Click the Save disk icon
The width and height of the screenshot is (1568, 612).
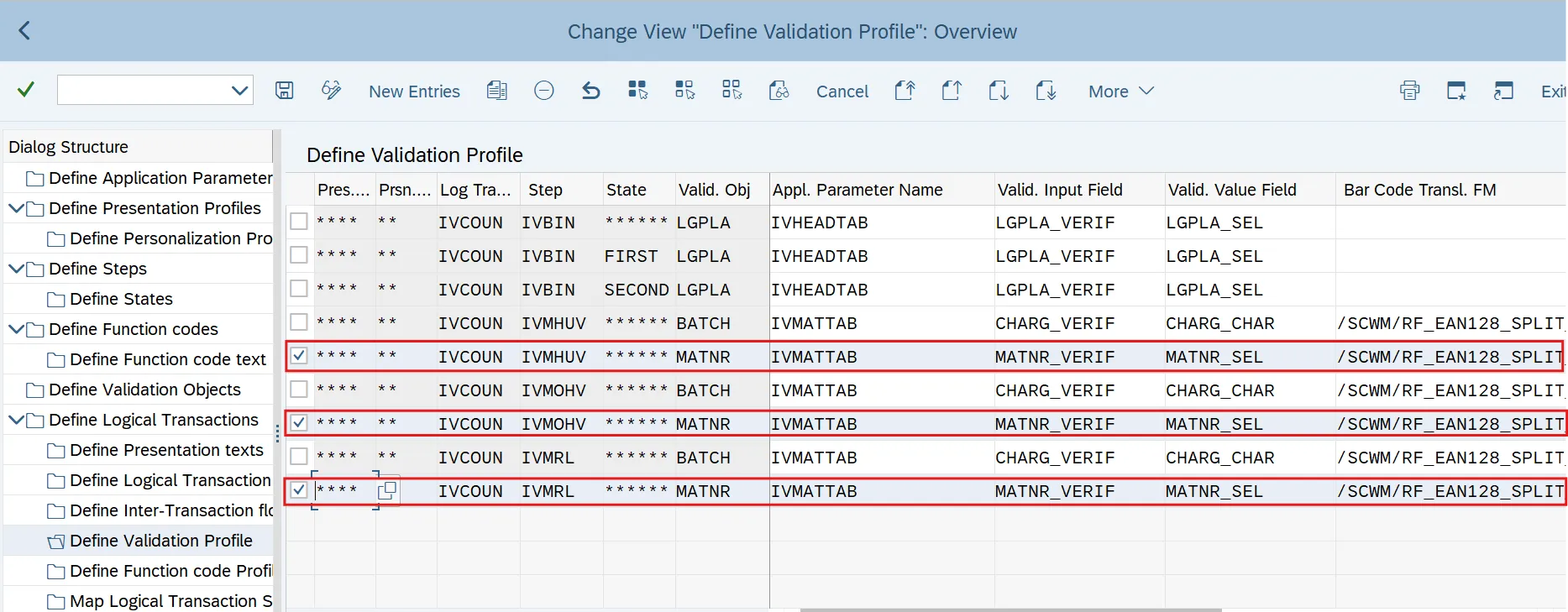285,91
